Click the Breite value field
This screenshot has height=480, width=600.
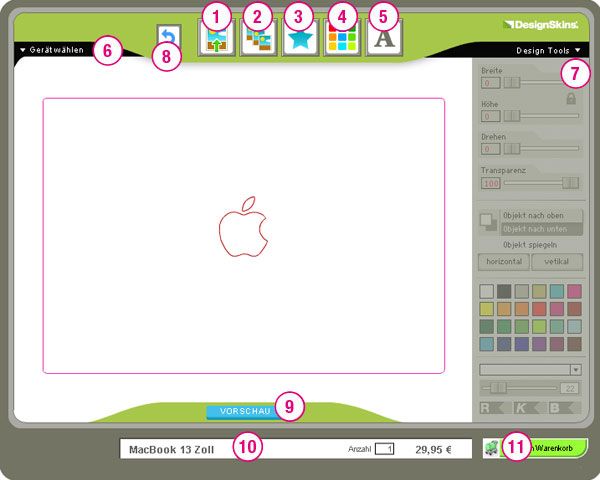coord(490,83)
